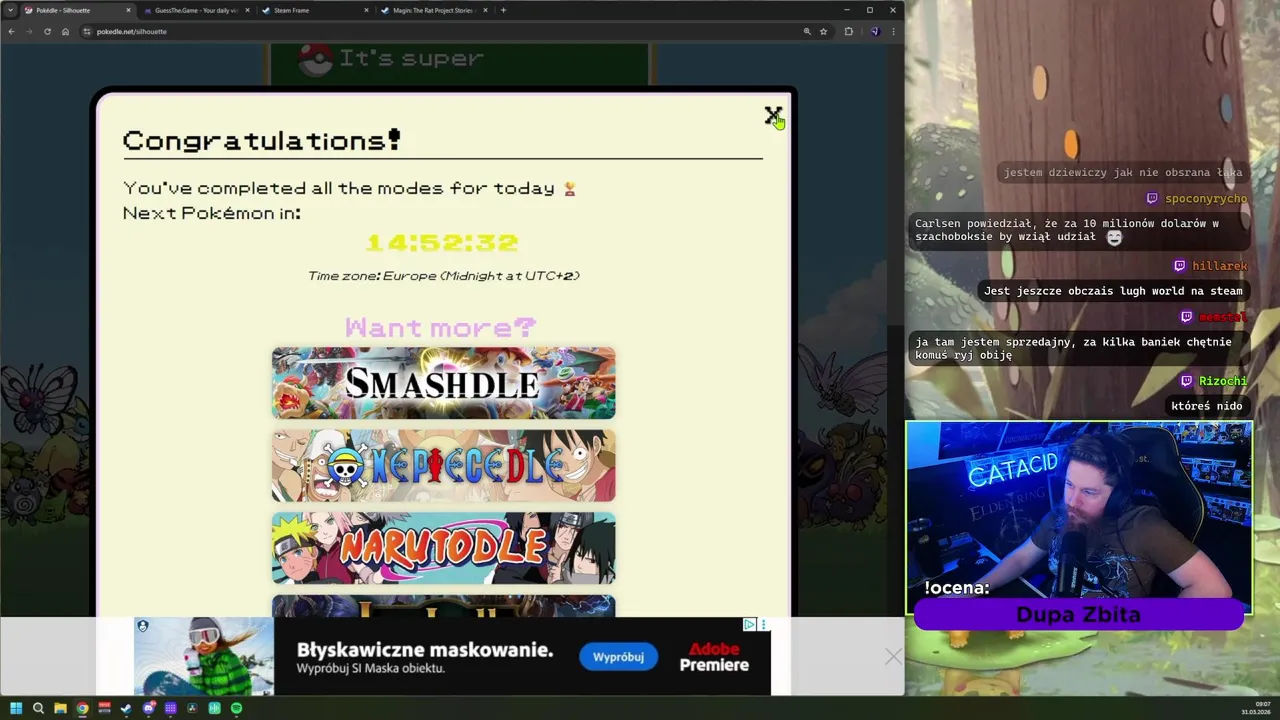This screenshot has height=720, width=1280.
Task: Open the Onepiecedle game banner
Action: click(x=443, y=466)
